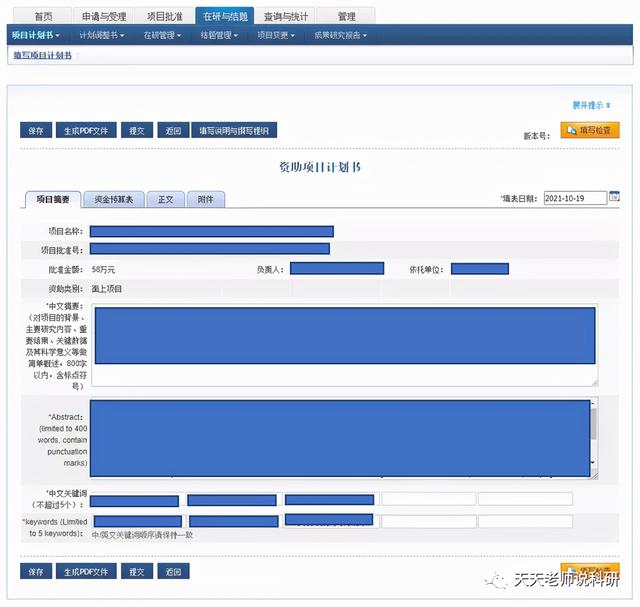This screenshot has height=607, width=640.
Task: Open the calendar icon beside the date field
Action: pyautogui.click(x=614, y=196)
